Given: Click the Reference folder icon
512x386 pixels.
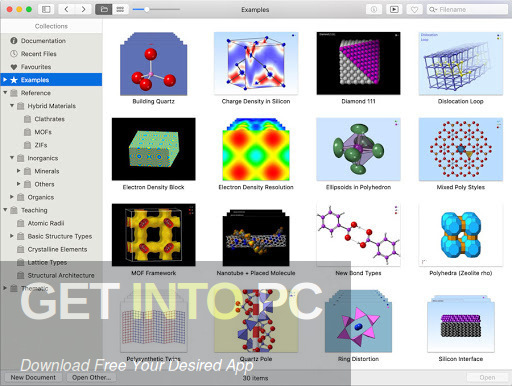Looking at the screenshot, I should click(14, 93).
